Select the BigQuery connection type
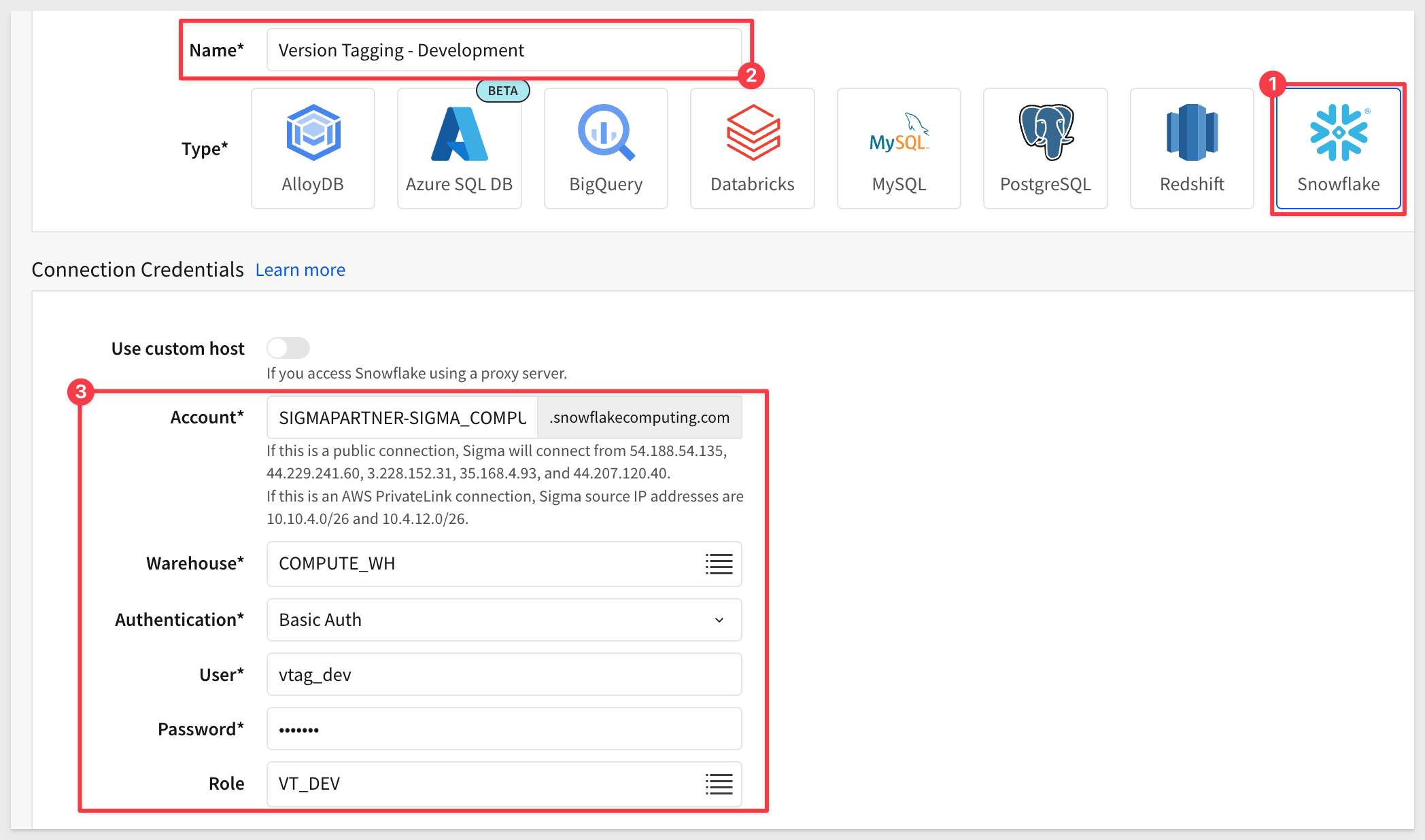1425x840 pixels. (x=606, y=148)
